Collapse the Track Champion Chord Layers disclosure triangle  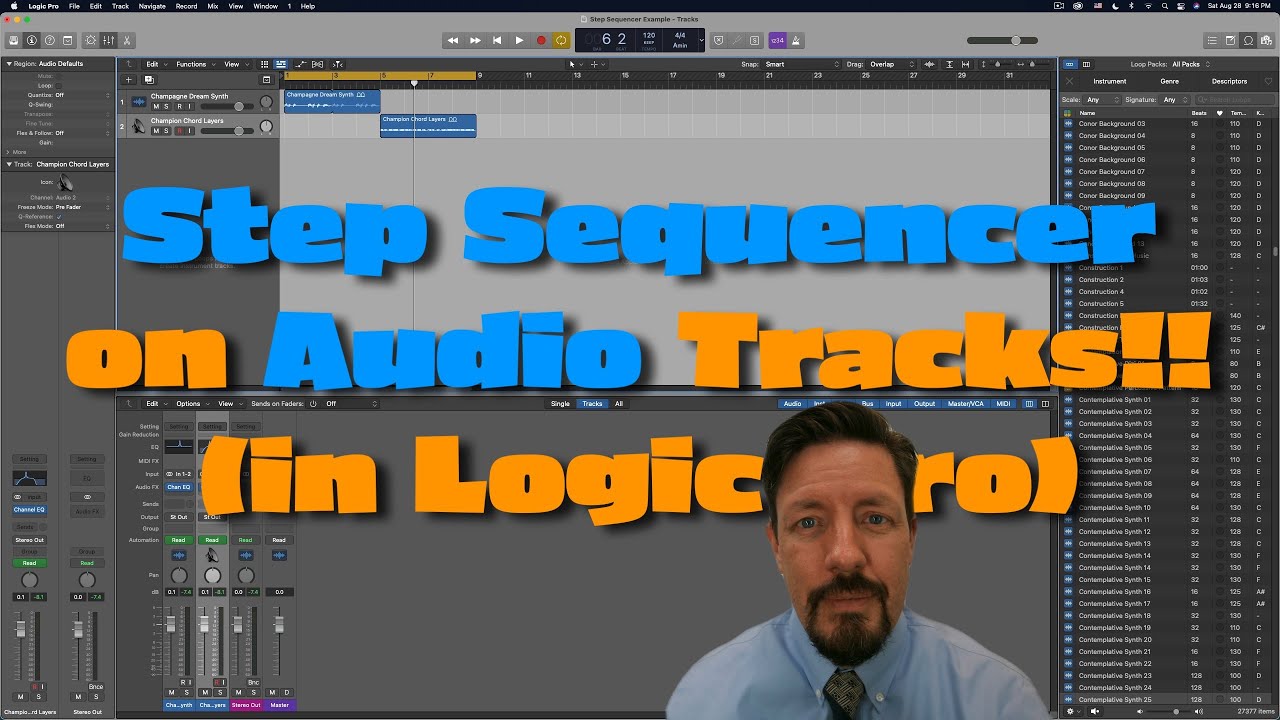(x=8, y=164)
